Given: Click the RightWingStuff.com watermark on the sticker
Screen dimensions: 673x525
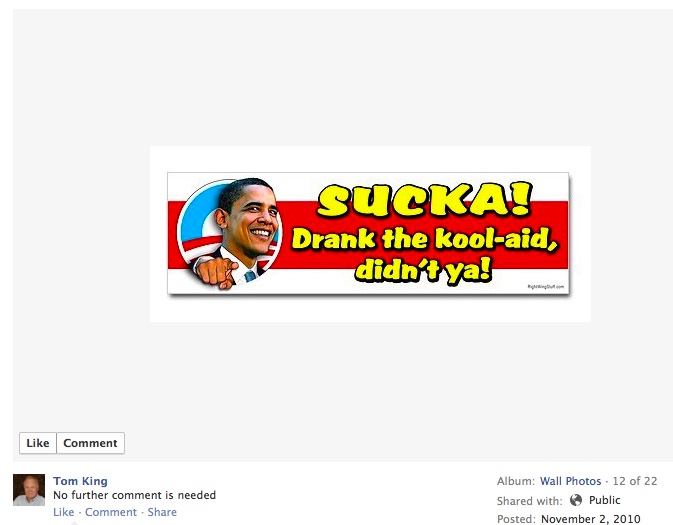Looking at the screenshot, I should pyautogui.click(x=546, y=287).
